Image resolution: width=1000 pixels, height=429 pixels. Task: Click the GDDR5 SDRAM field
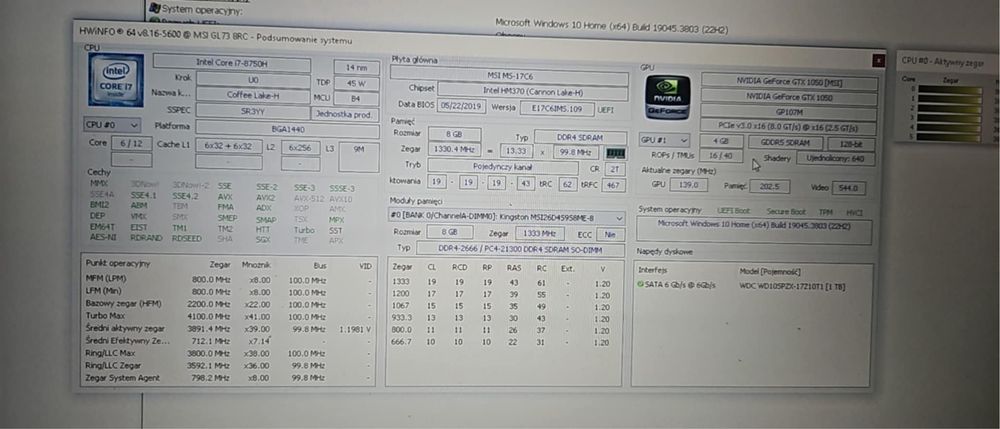786,143
